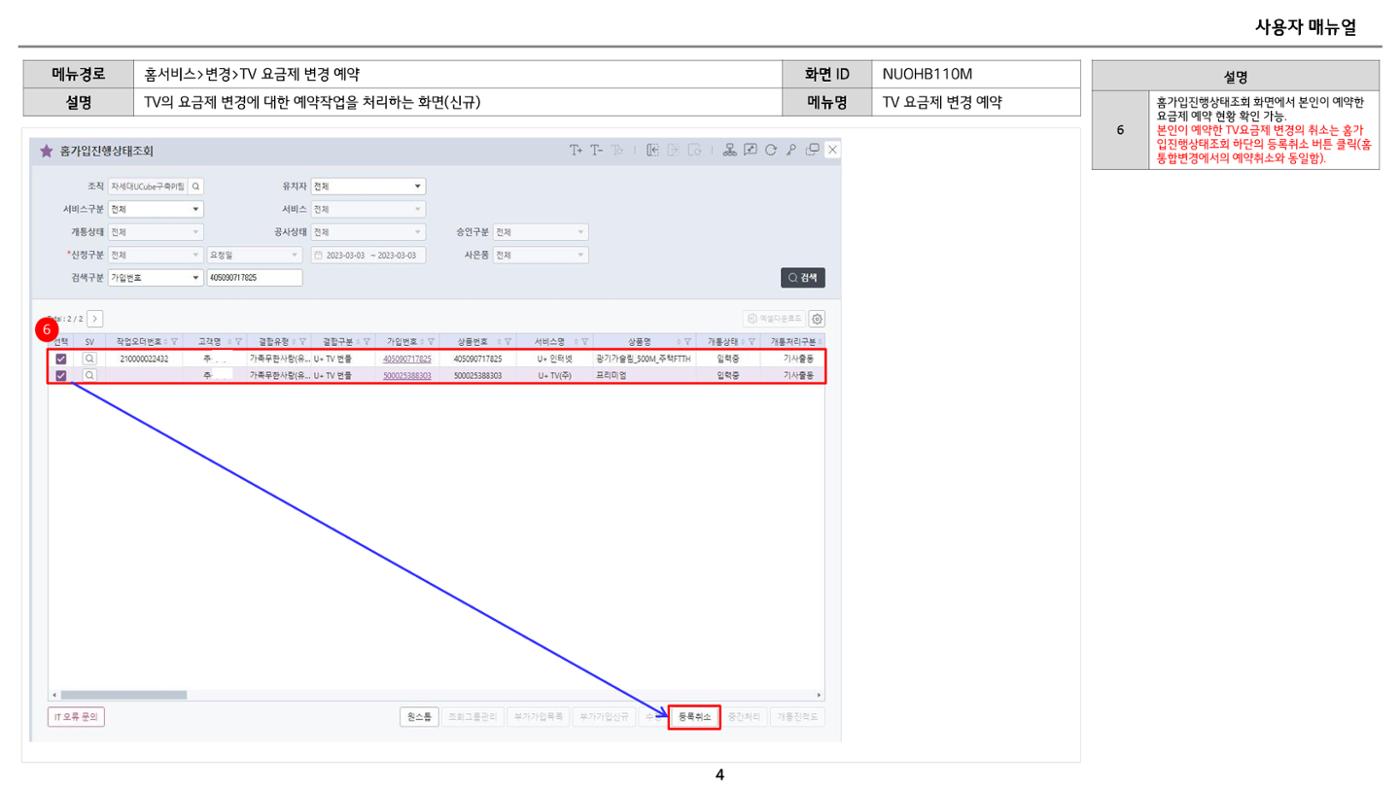Click the date range 2023-03-03 field

367,255
